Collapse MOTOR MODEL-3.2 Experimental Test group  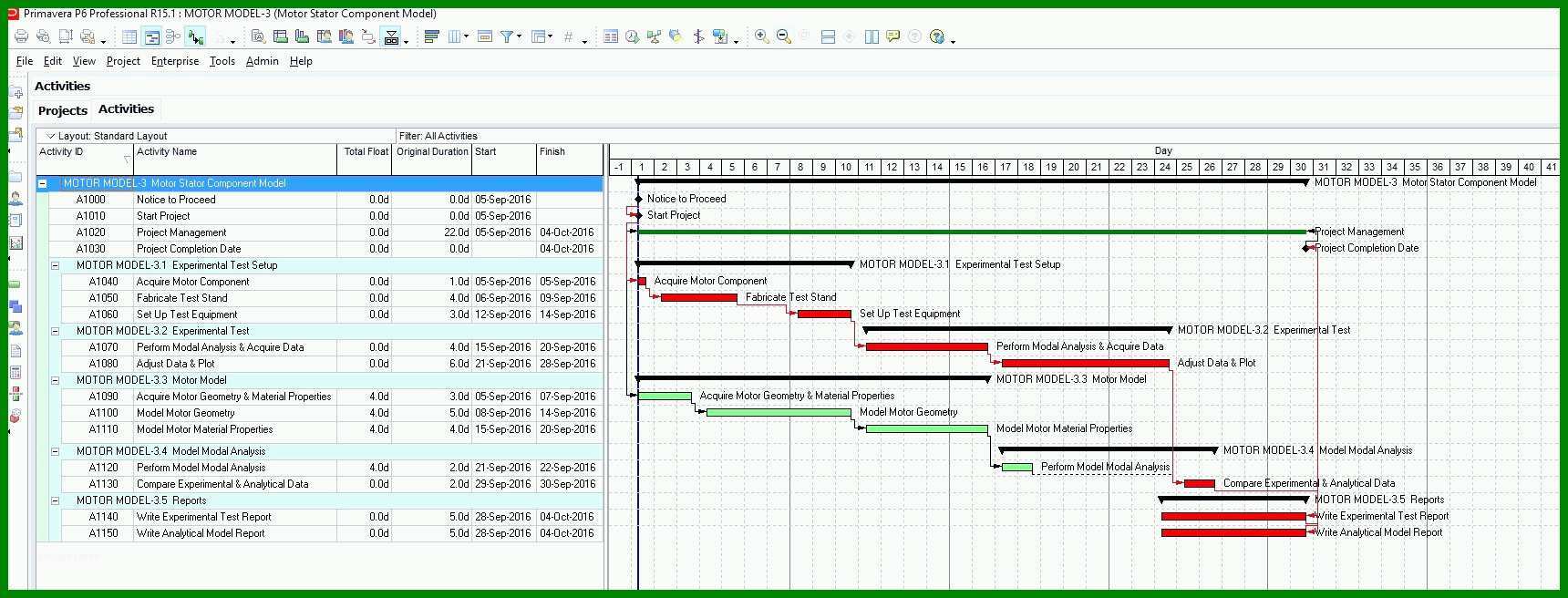pos(55,331)
